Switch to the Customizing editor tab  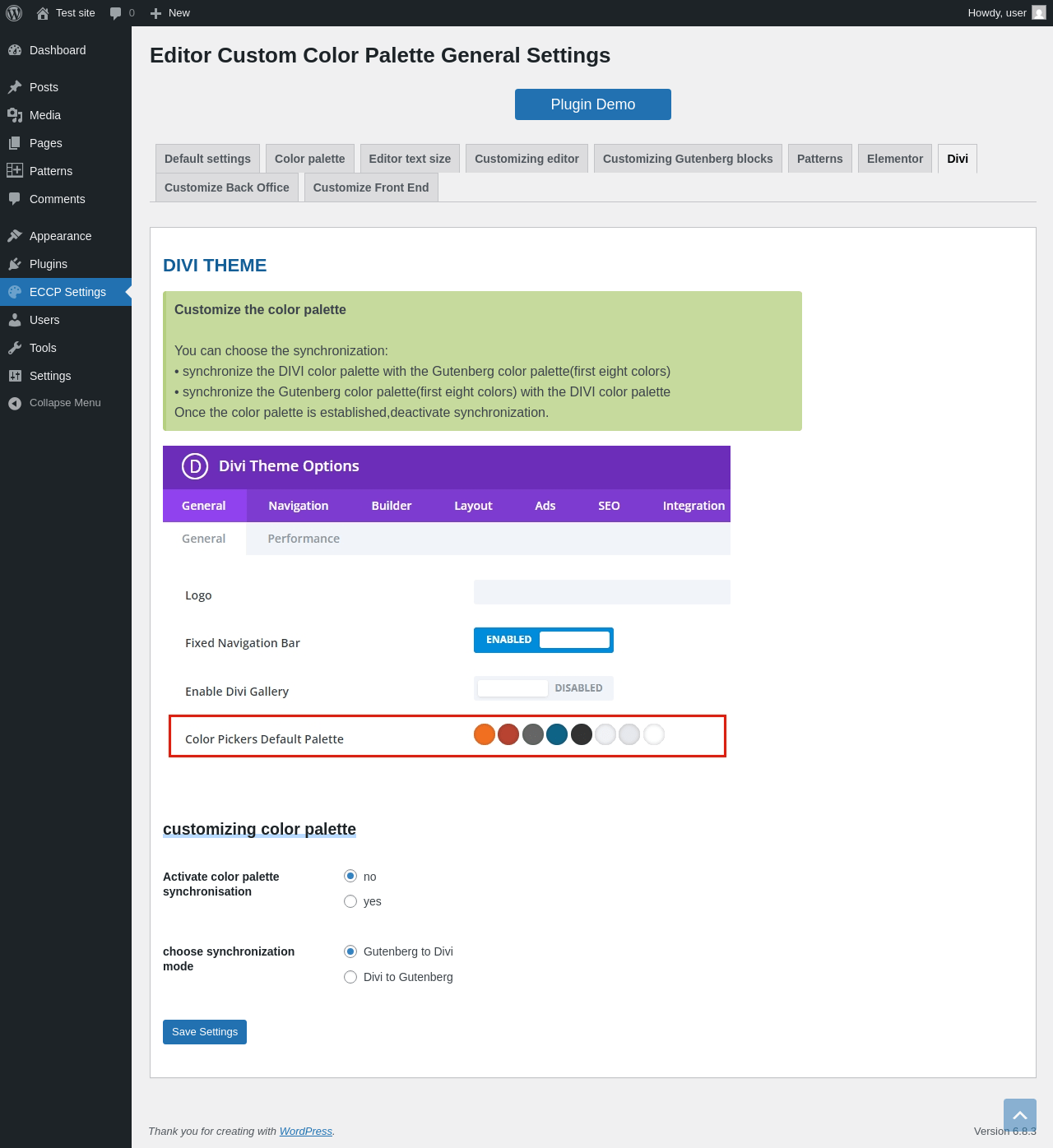click(x=526, y=159)
